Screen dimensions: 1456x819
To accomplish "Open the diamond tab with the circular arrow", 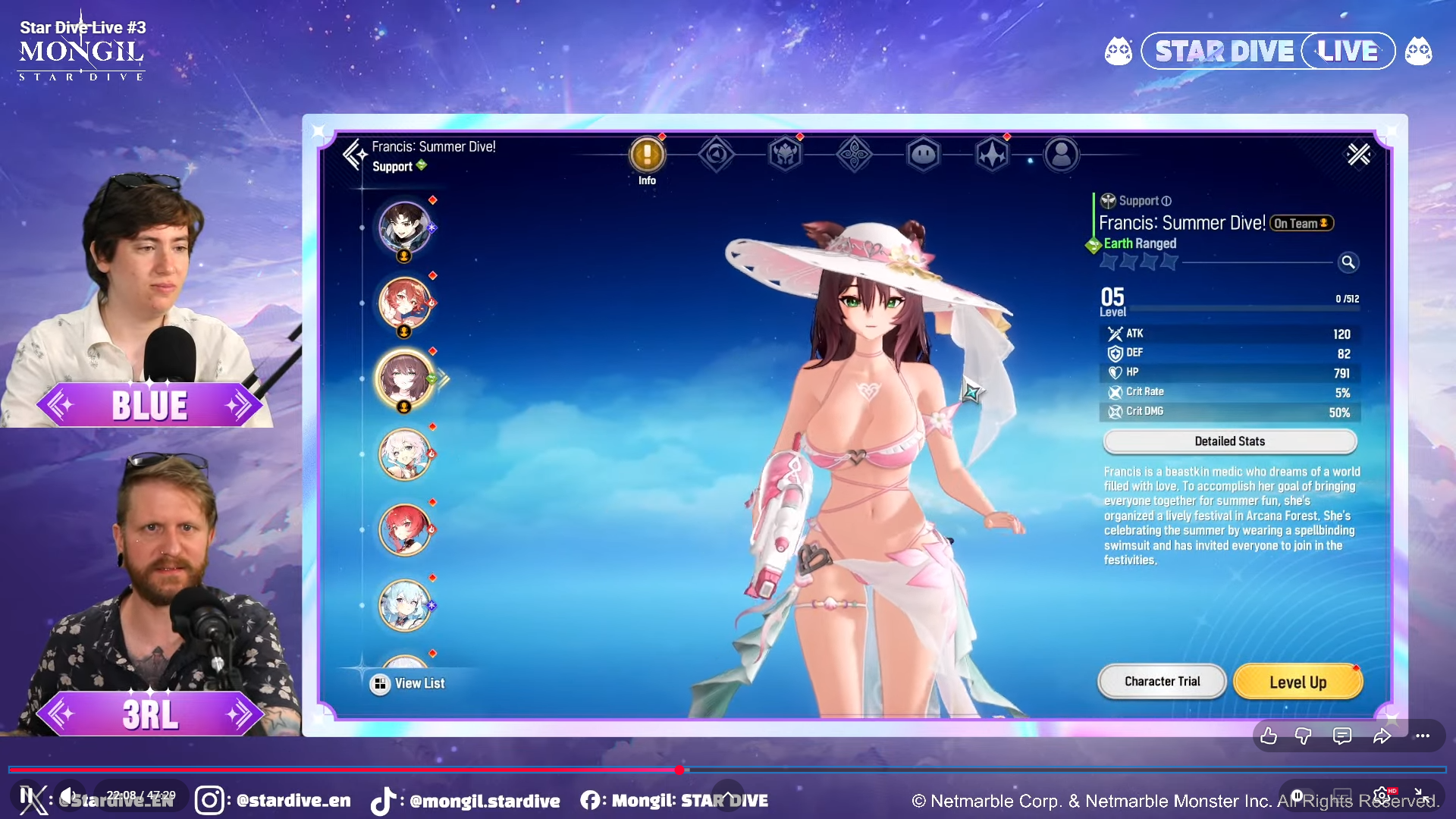I will pos(716,155).
